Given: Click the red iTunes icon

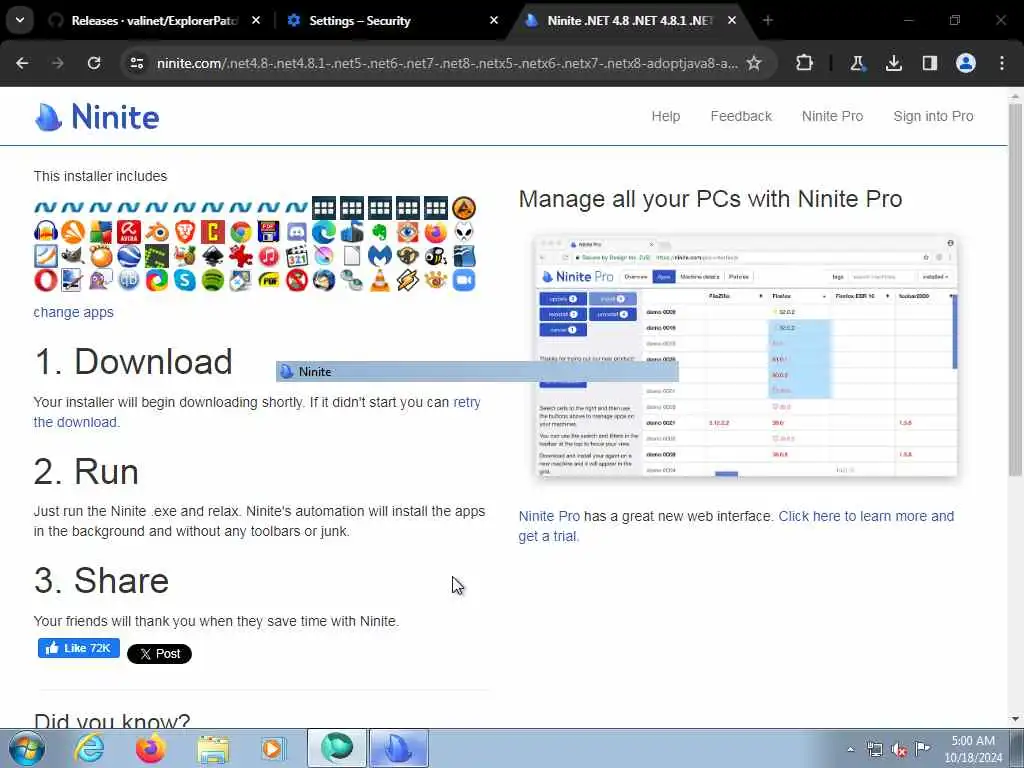Looking at the screenshot, I should pyautogui.click(x=268, y=256).
